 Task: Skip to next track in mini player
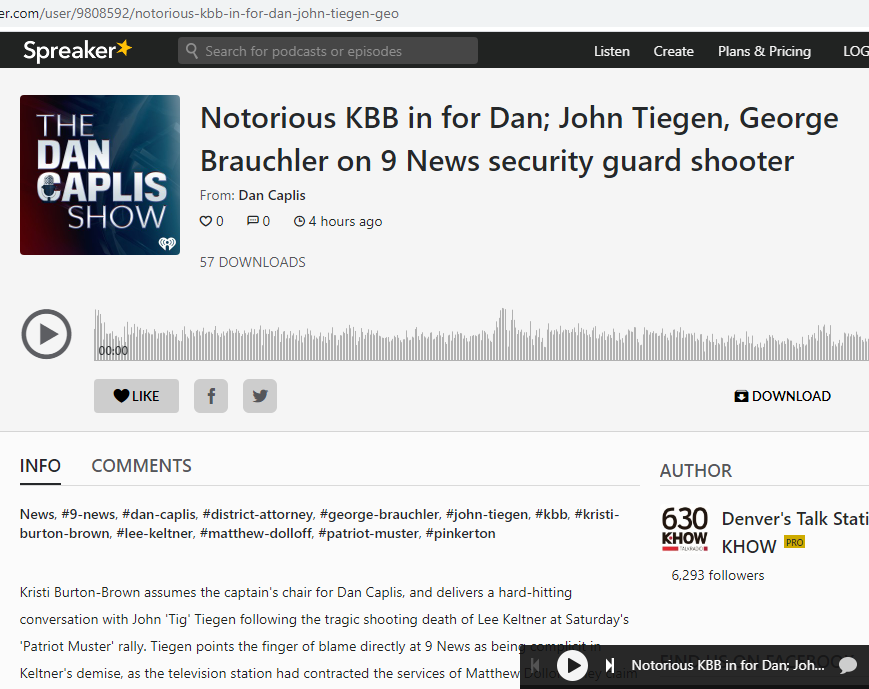coord(610,665)
